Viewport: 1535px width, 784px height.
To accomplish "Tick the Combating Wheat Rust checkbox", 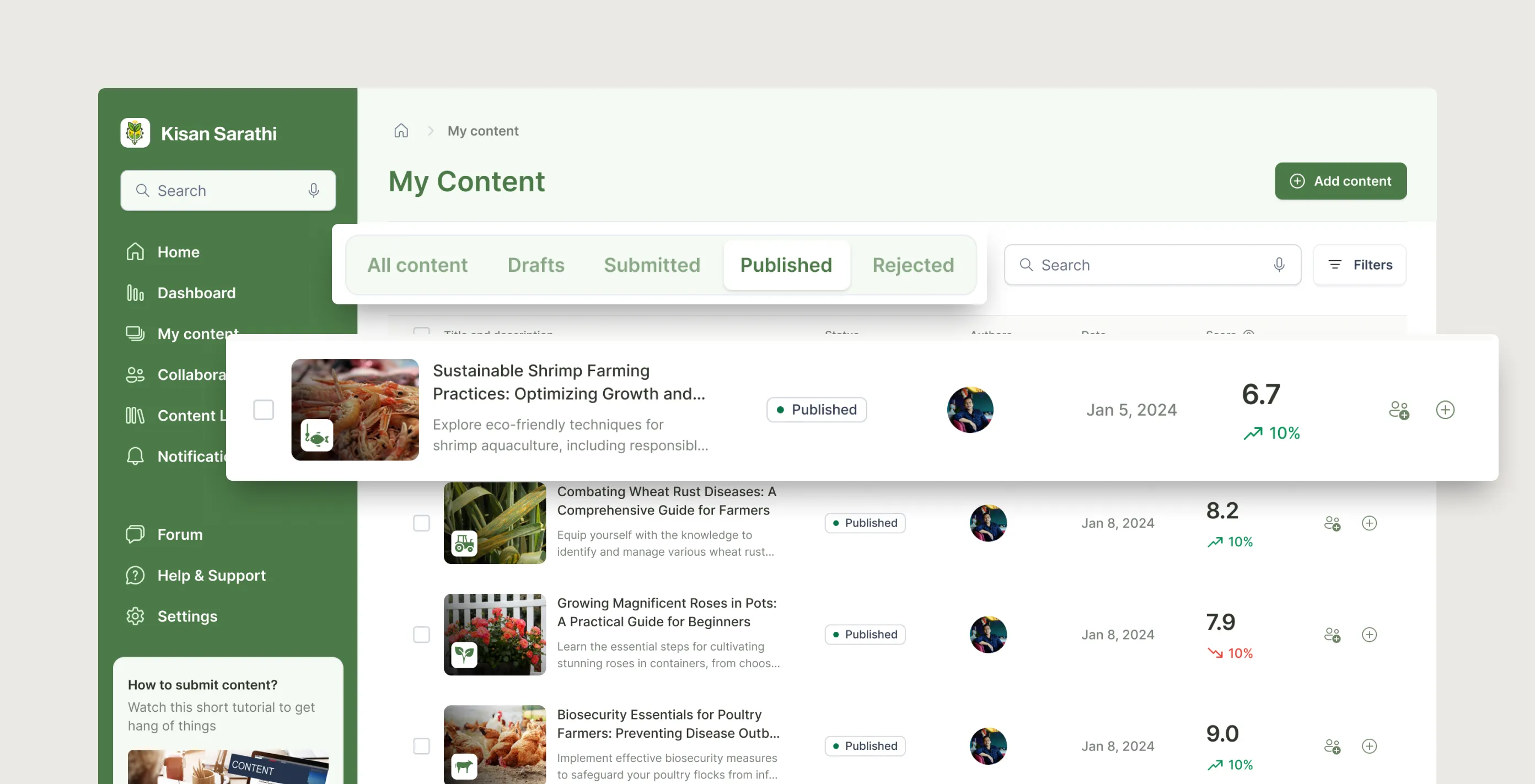I will coord(421,523).
